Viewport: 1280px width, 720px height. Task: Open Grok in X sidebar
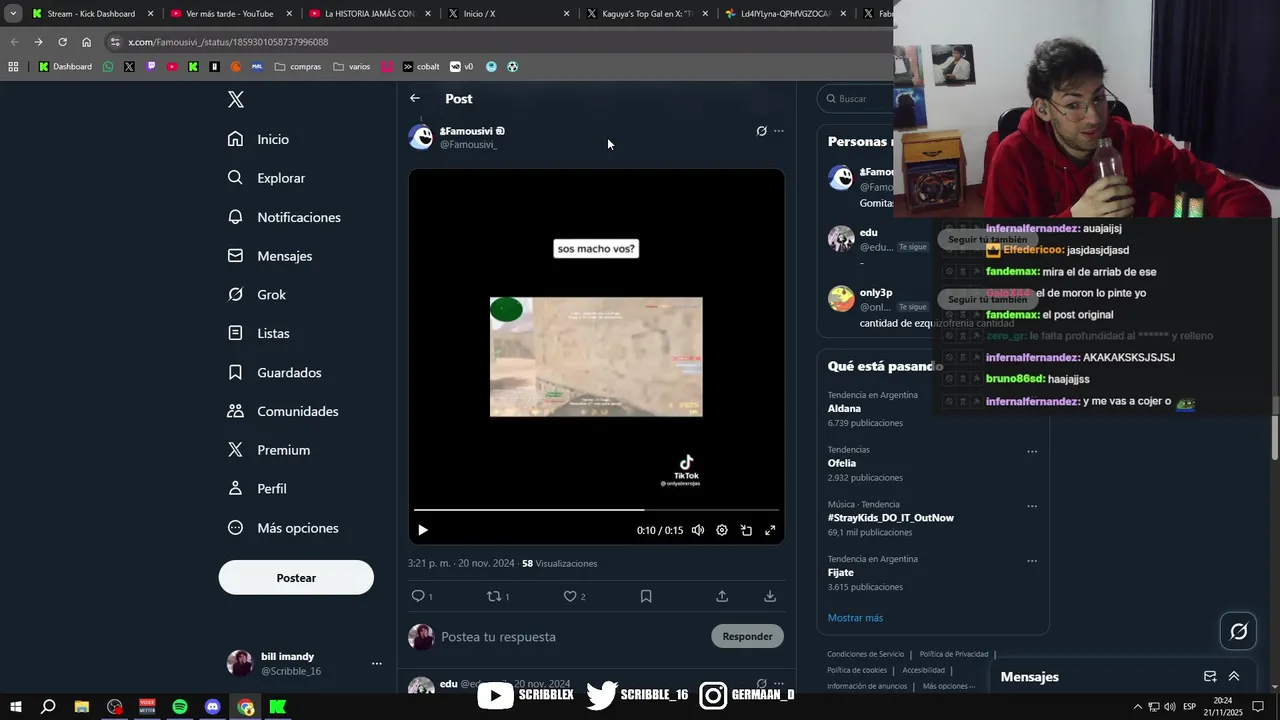pos(257,295)
